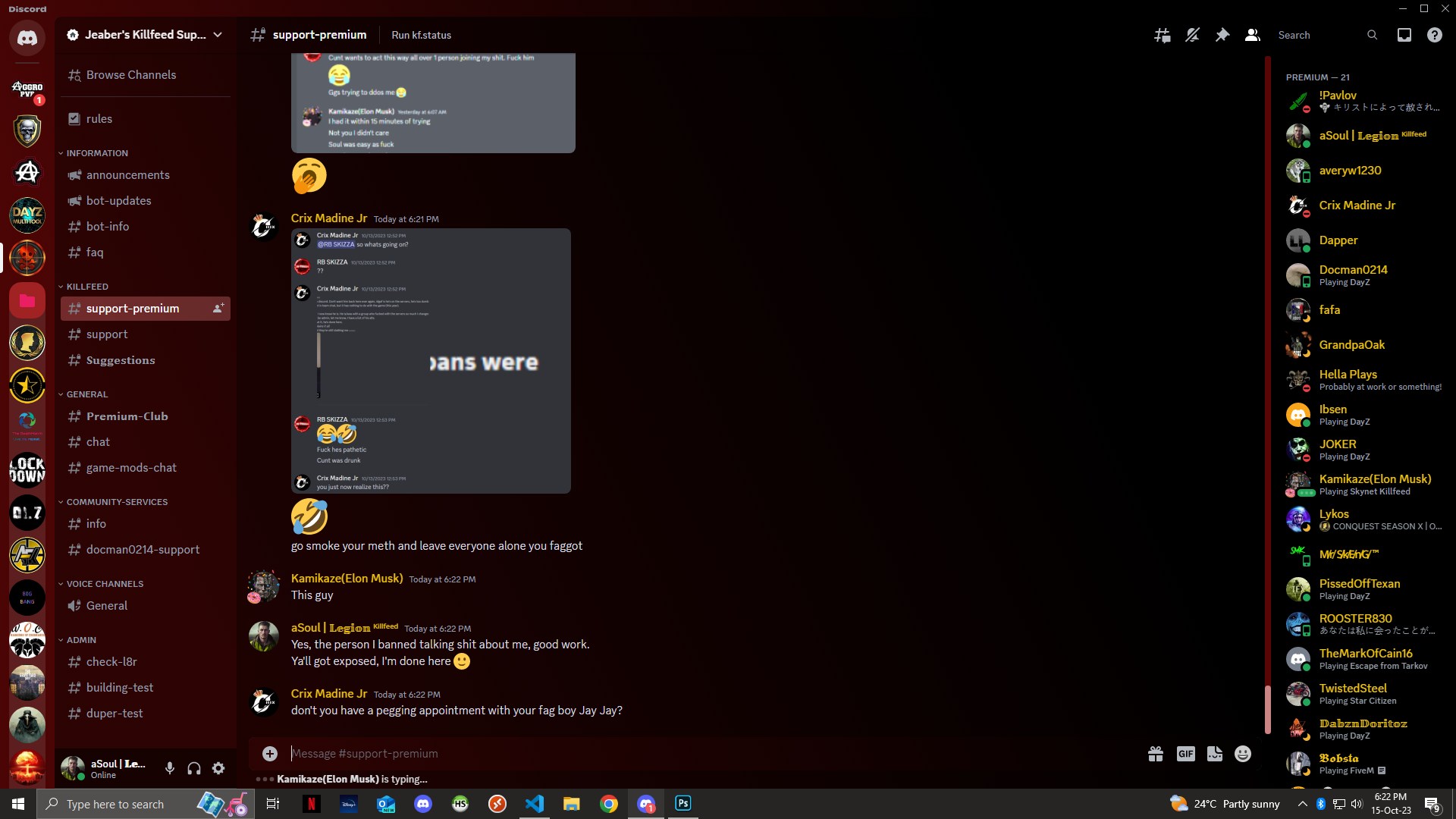Screen dimensions: 1456x819
Task: Toggle headphone deafen
Action: pyautogui.click(x=194, y=768)
